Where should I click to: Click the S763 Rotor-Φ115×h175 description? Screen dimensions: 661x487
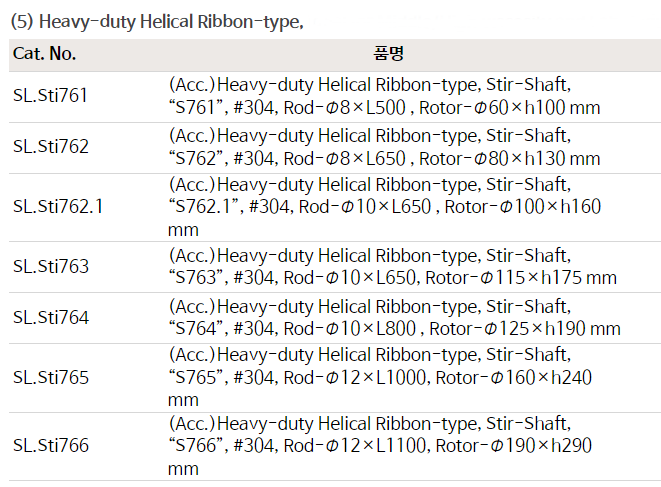point(392,278)
